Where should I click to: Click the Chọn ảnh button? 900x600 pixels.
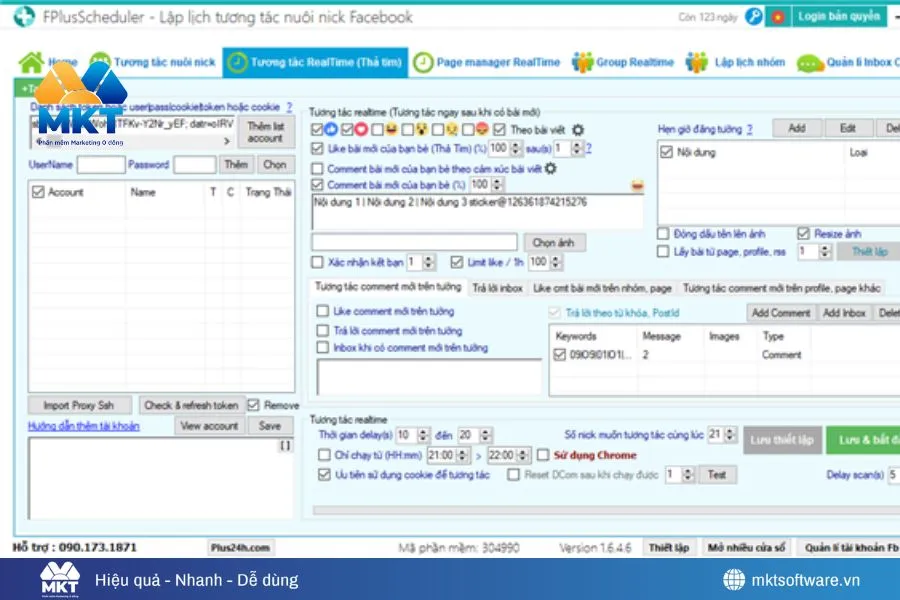click(x=557, y=243)
